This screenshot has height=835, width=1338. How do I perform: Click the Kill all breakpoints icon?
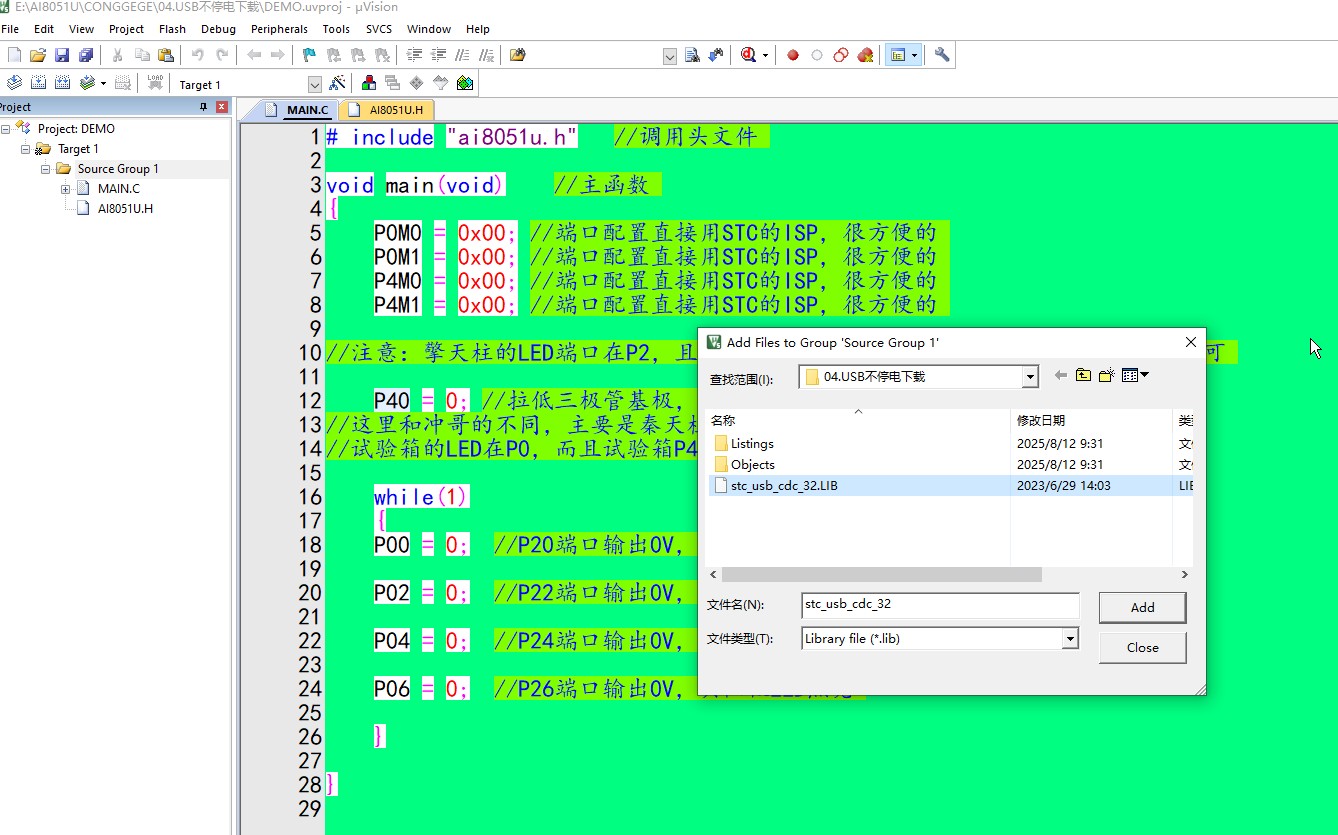[x=866, y=55]
